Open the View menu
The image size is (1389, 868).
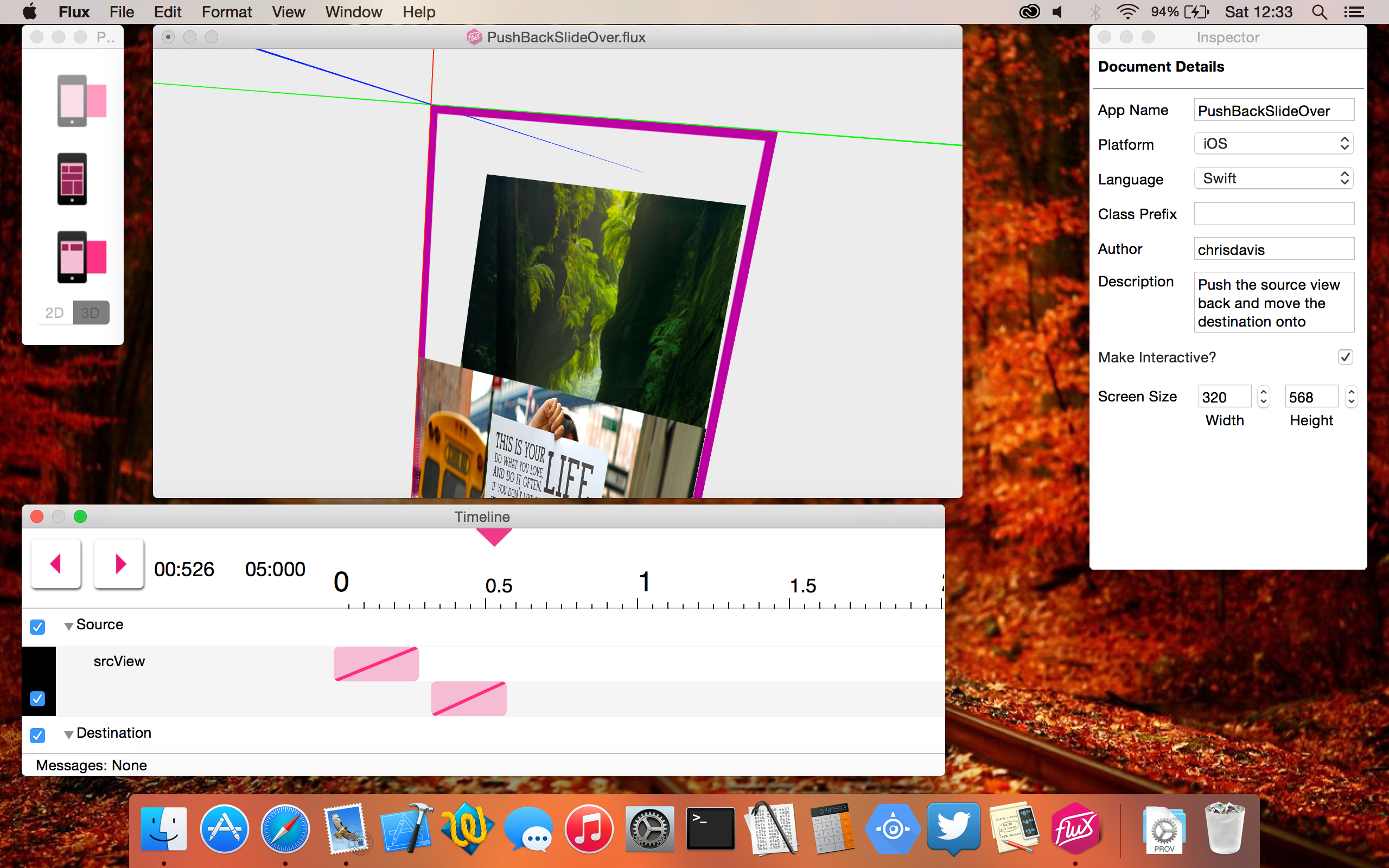pyautogui.click(x=288, y=12)
